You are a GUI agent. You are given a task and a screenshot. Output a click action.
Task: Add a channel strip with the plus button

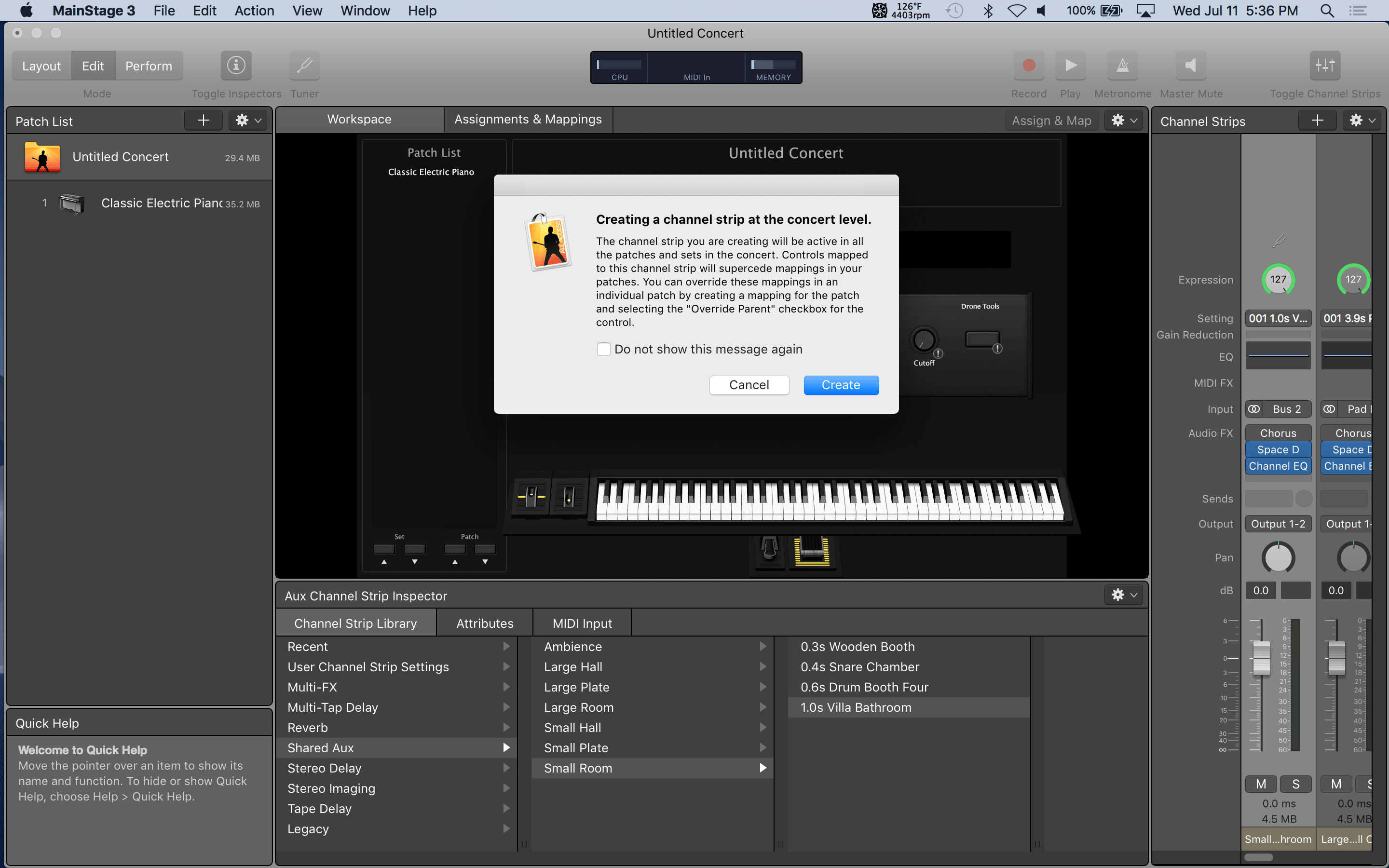1317,121
